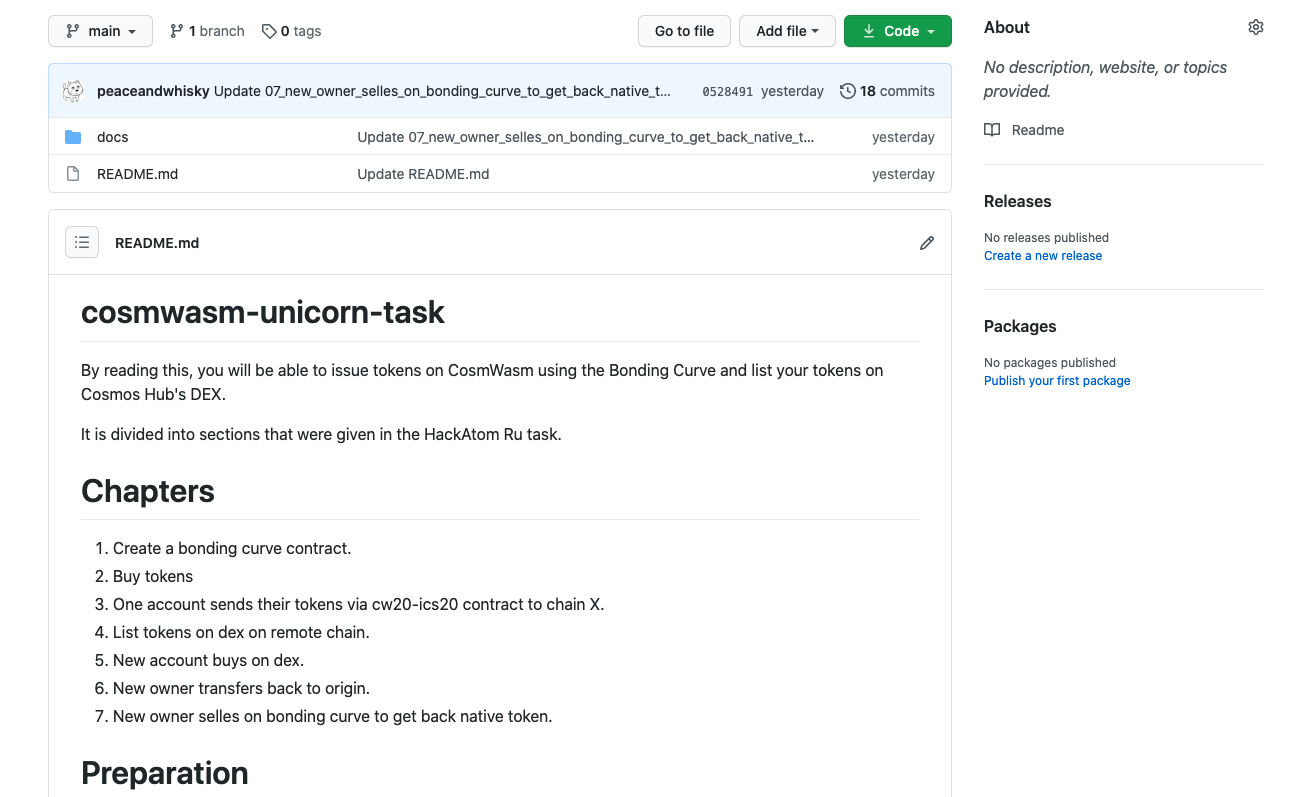Open the docs folder
The width and height of the screenshot is (1292, 797).
tap(113, 137)
